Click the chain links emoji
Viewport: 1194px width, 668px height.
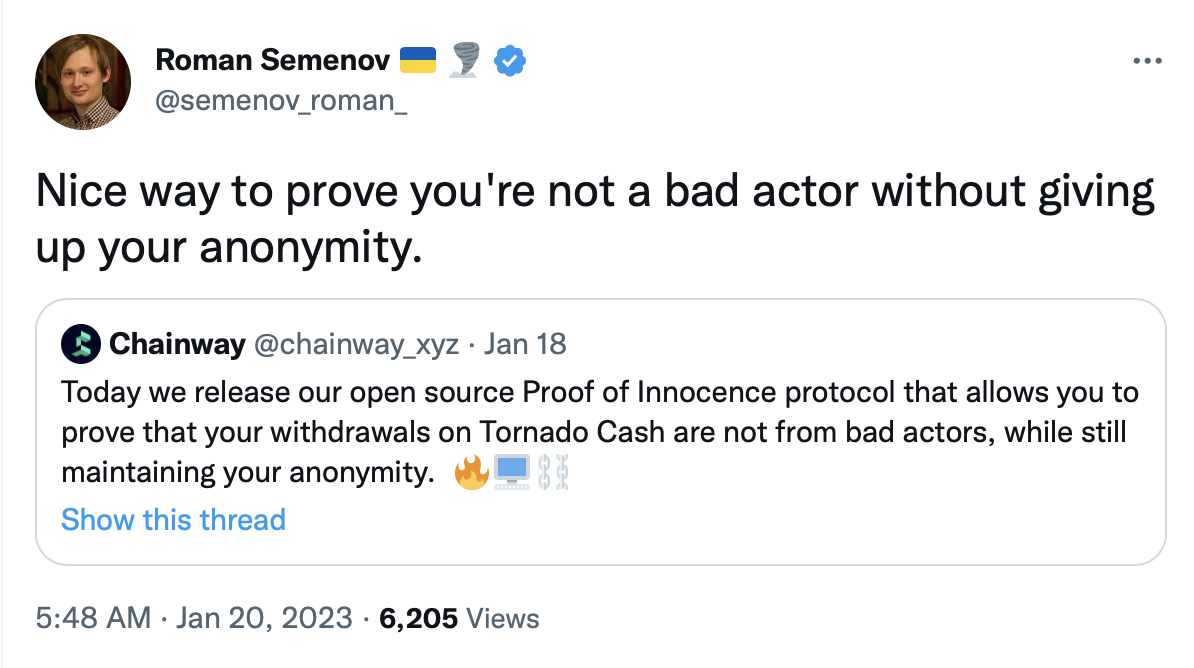pos(552,472)
